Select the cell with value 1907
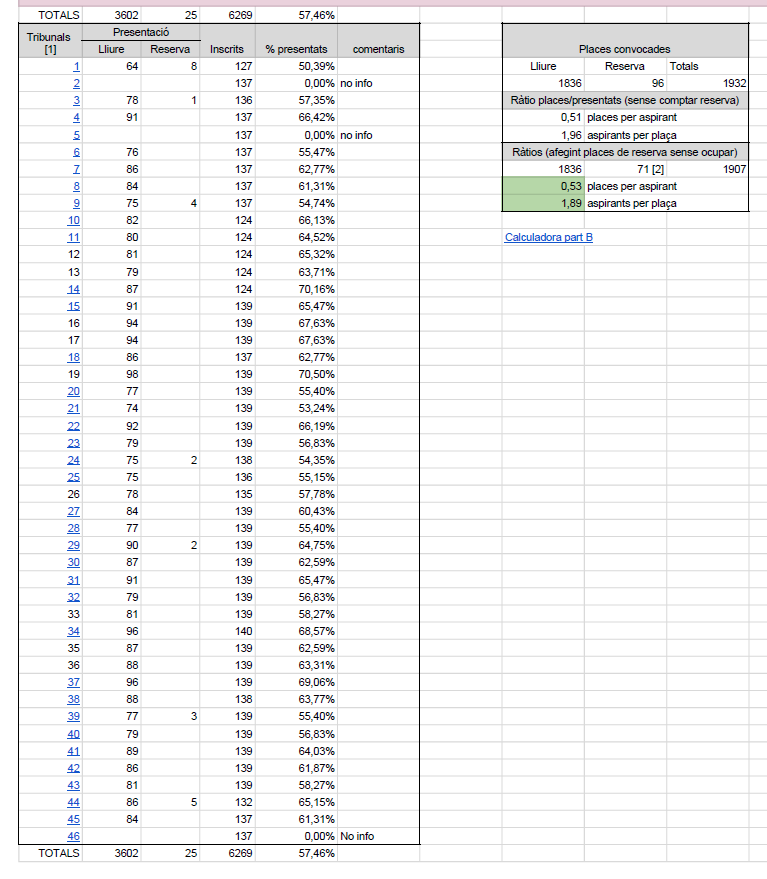 (x=708, y=169)
